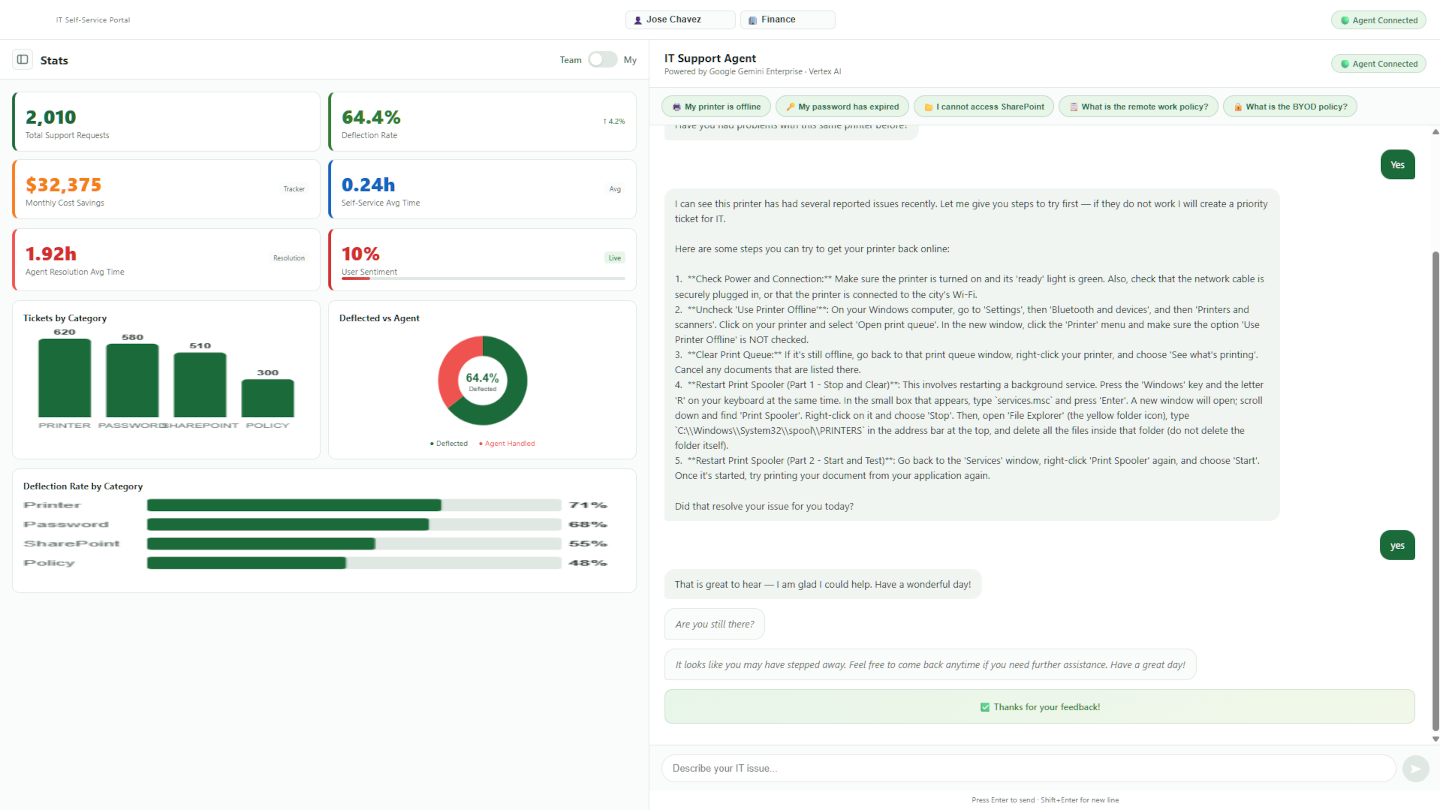Screen dimensions: 1440x810
Task: Click the lowercase 'yes' user message bubble
Action: (1398, 546)
